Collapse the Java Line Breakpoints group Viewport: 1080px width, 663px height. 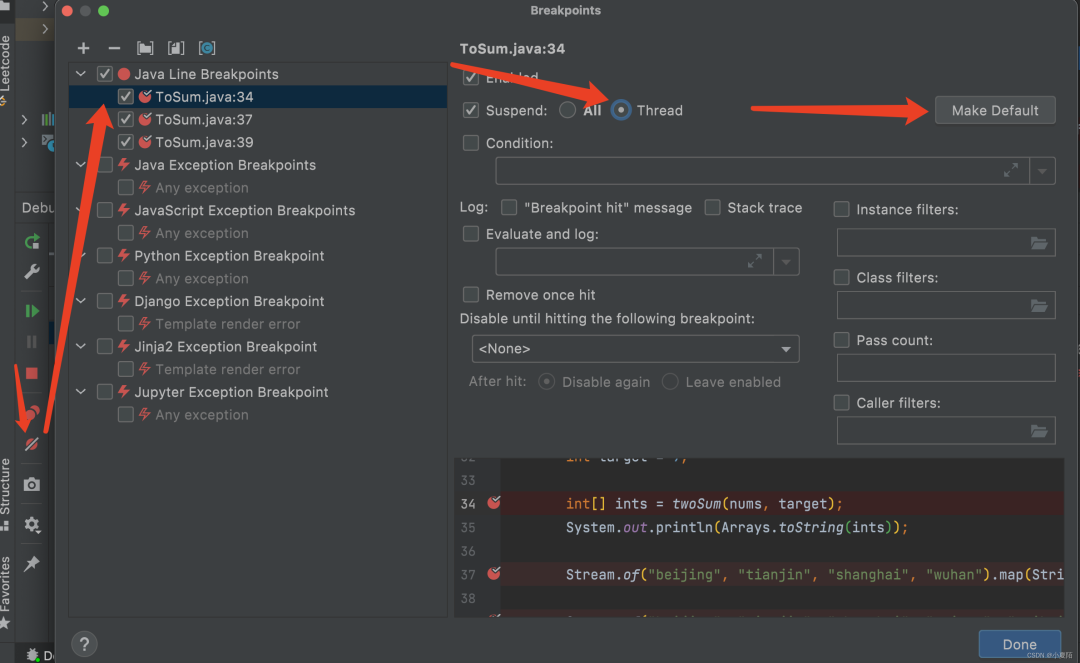81,74
